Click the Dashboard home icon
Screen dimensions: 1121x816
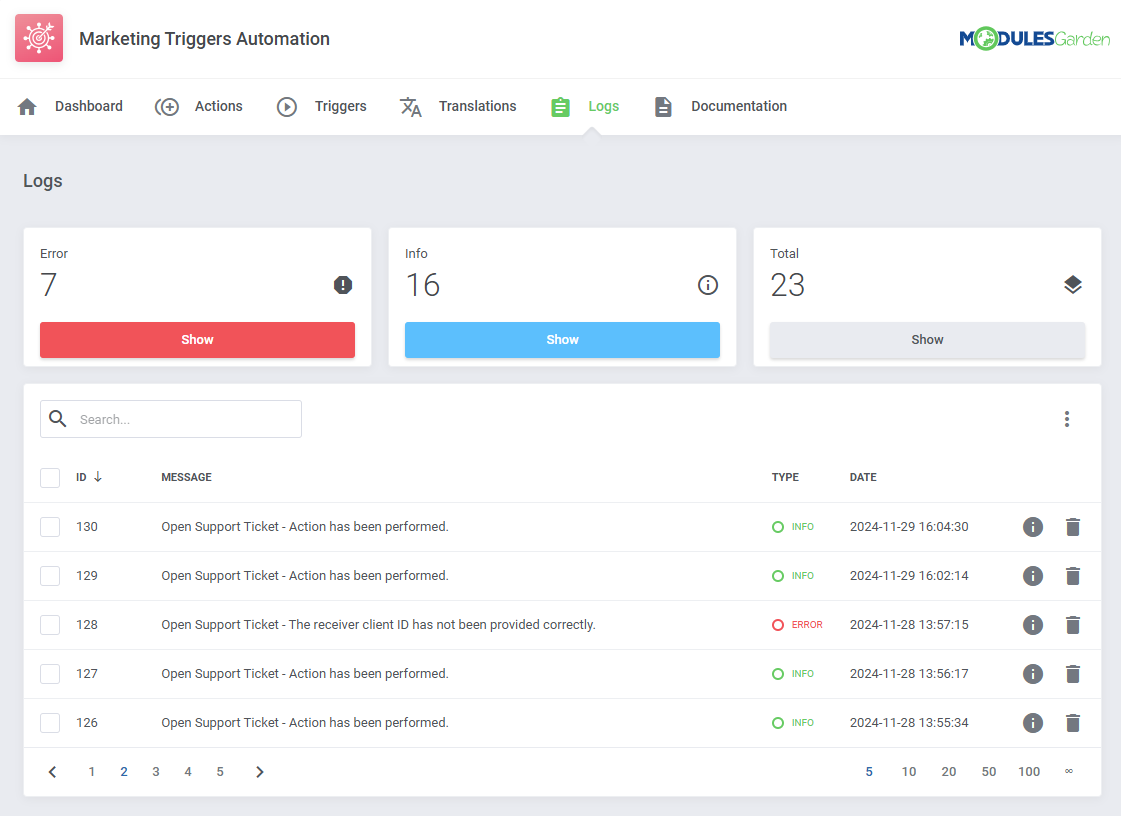click(x=27, y=107)
